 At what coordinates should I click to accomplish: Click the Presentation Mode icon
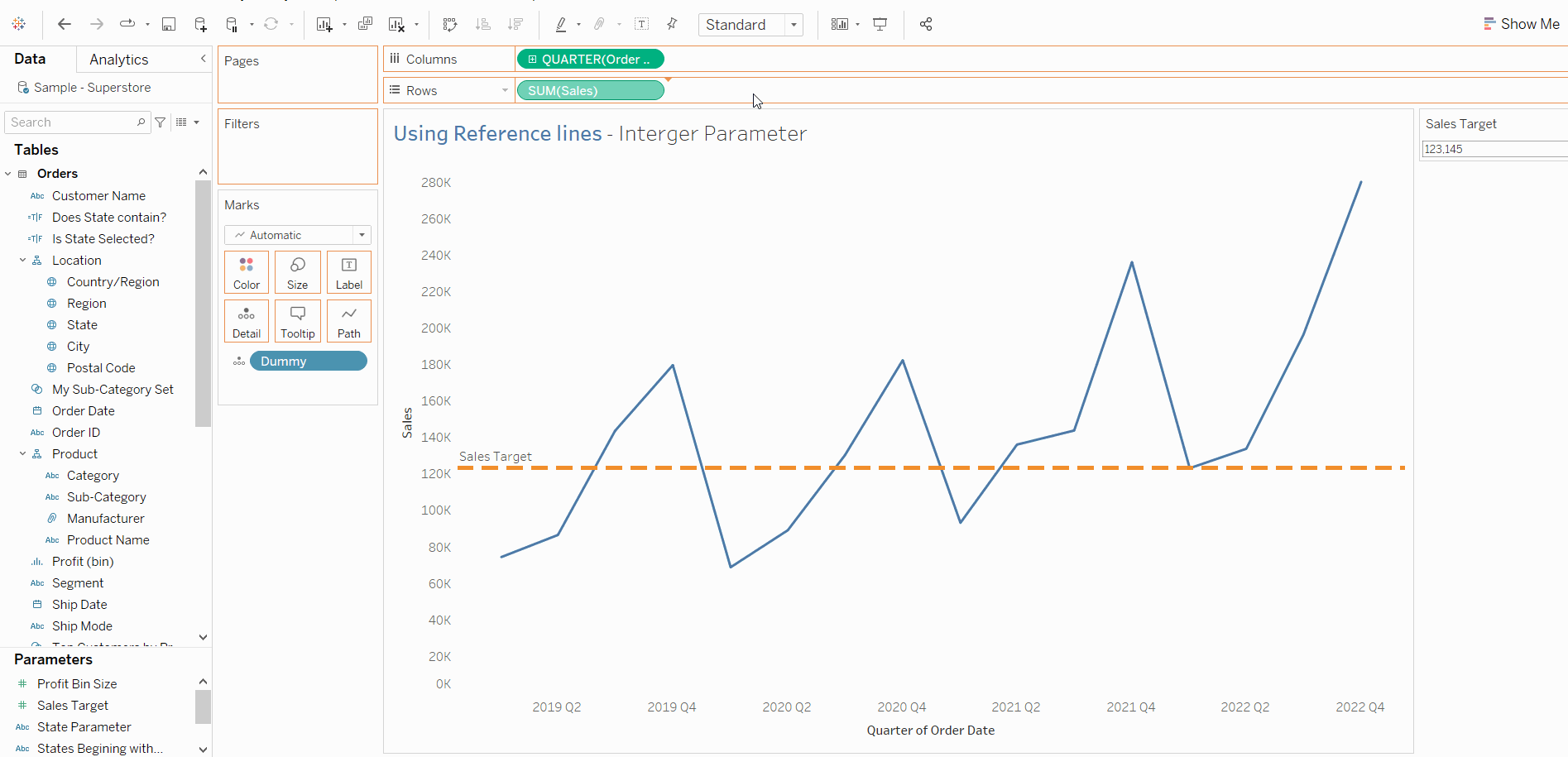pyautogui.click(x=880, y=24)
